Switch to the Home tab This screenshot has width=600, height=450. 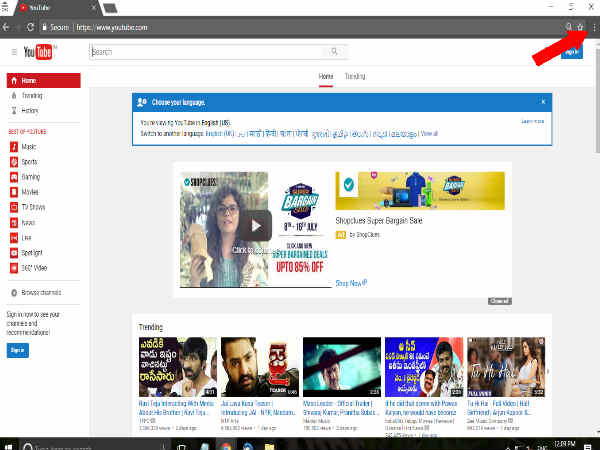326,77
